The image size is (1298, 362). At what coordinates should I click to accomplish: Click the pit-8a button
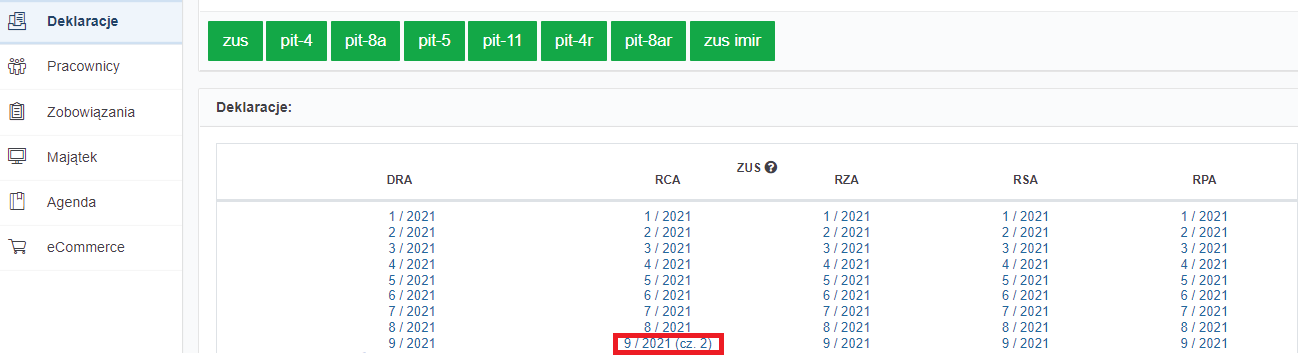366,41
